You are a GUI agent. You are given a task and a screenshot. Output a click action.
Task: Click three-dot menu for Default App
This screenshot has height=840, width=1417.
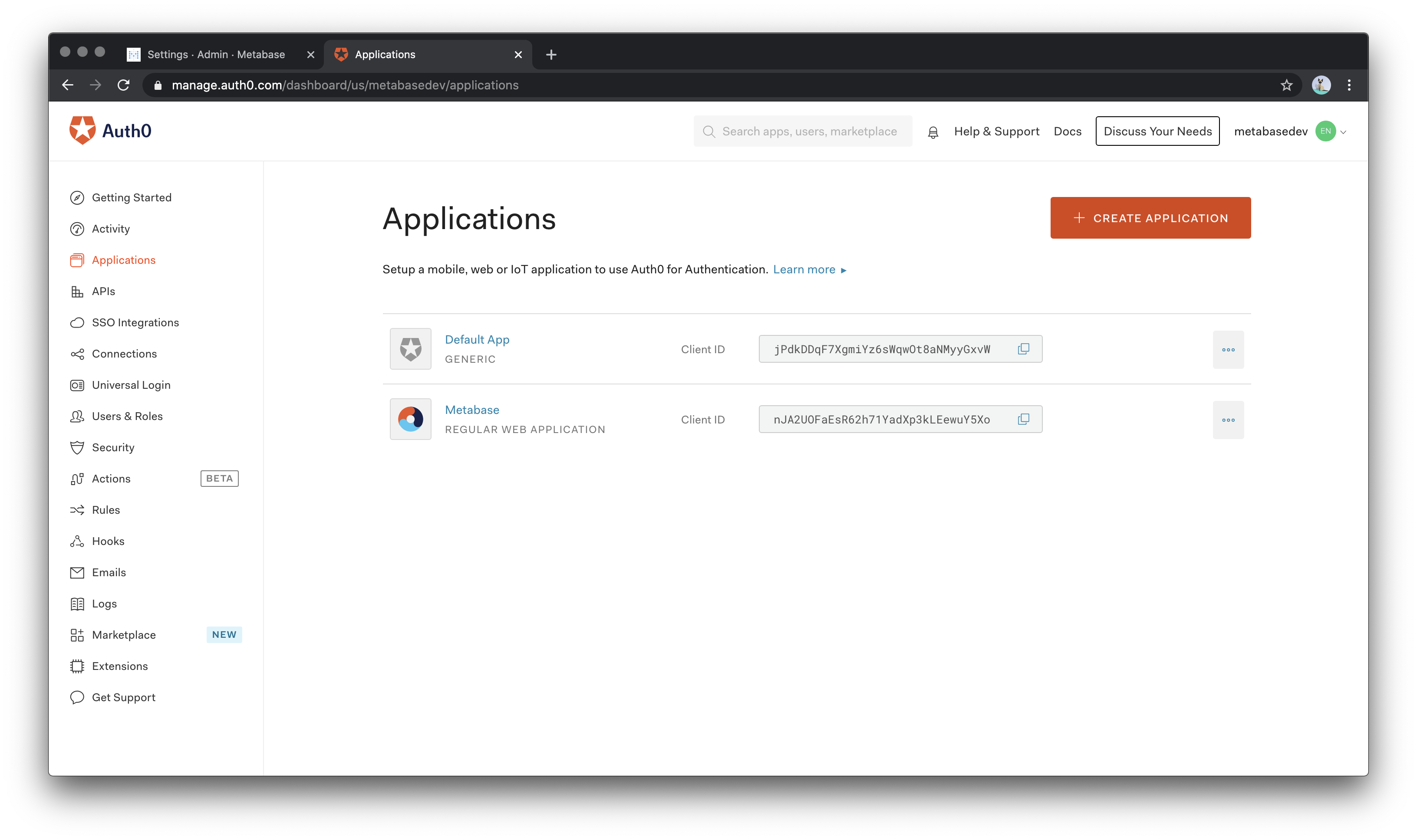point(1228,349)
